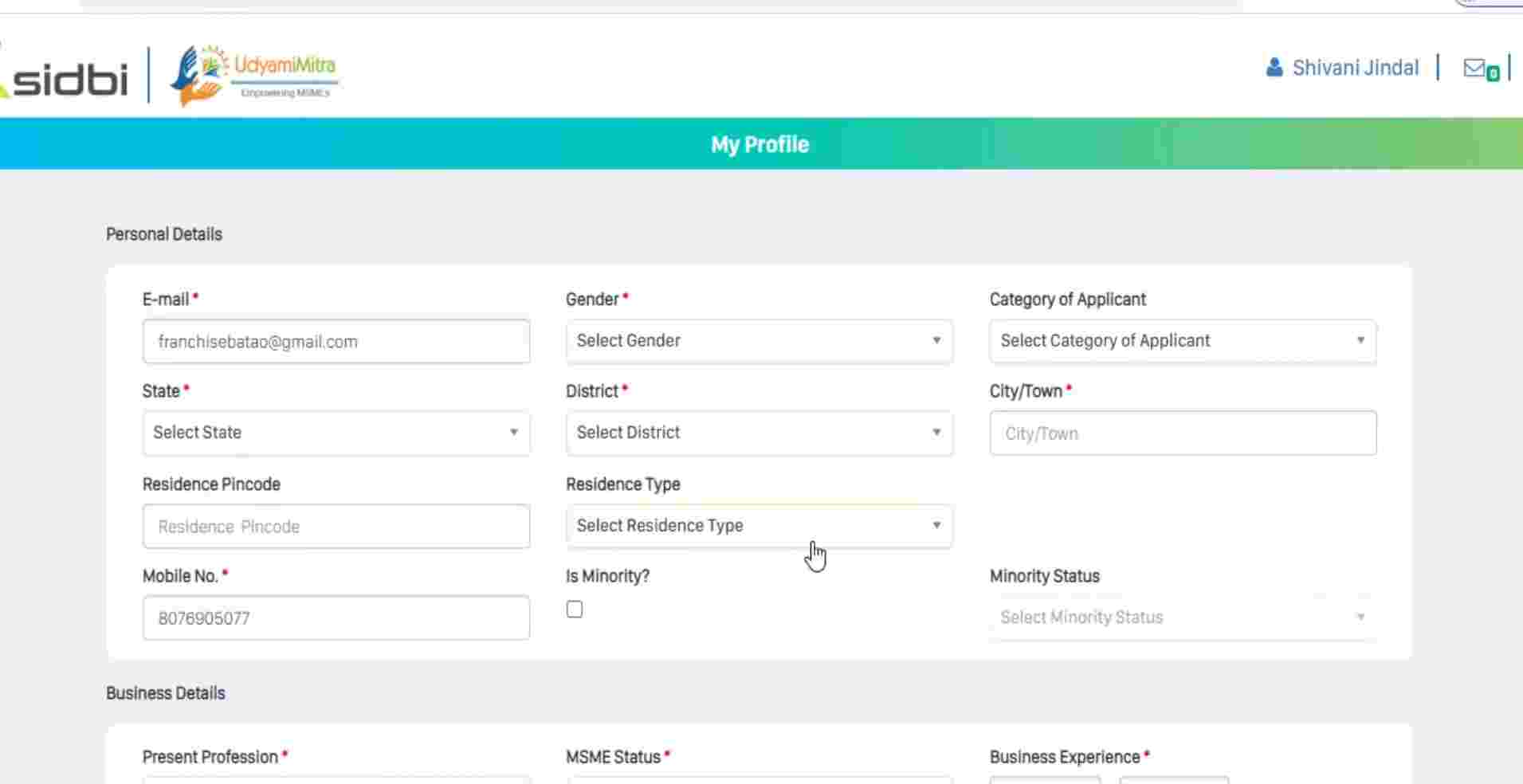Expand the Residence Type dropdown

[759, 526]
